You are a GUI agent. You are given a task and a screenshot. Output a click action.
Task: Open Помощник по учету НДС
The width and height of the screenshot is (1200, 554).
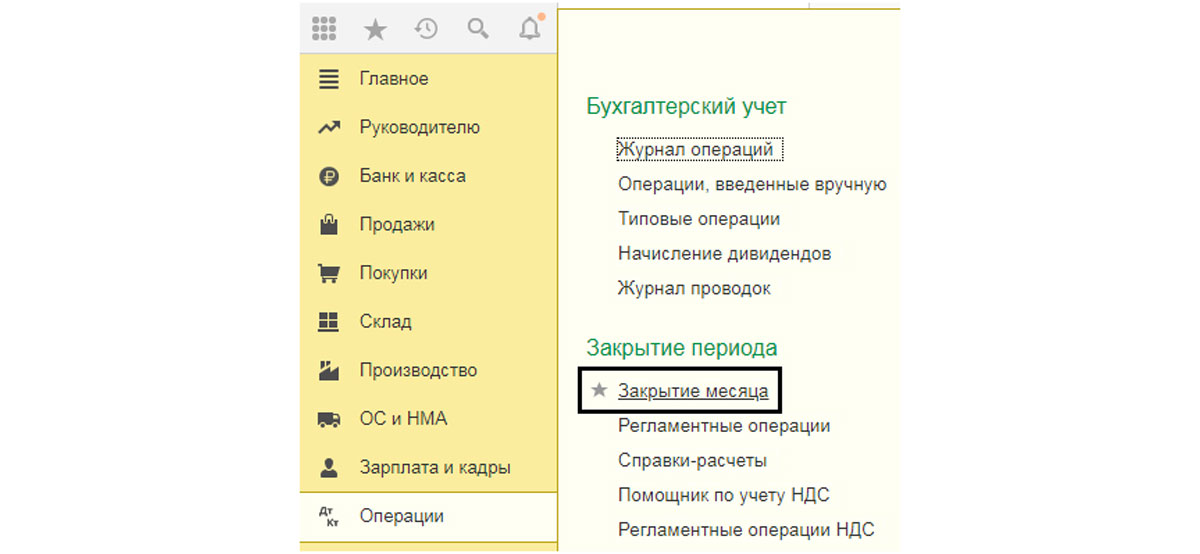724,495
